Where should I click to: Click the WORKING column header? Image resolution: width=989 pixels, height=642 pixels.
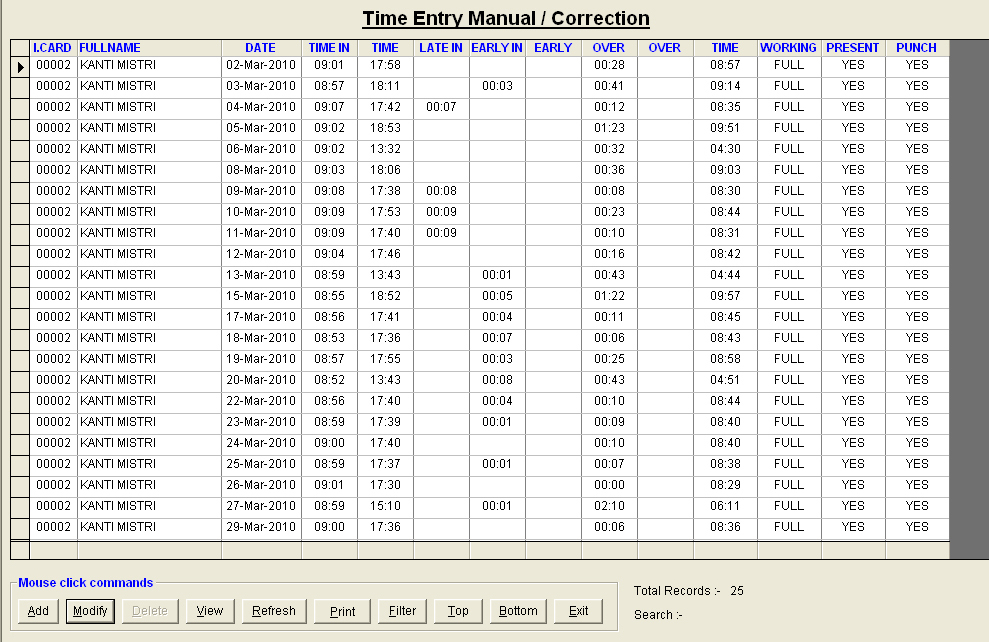788,48
